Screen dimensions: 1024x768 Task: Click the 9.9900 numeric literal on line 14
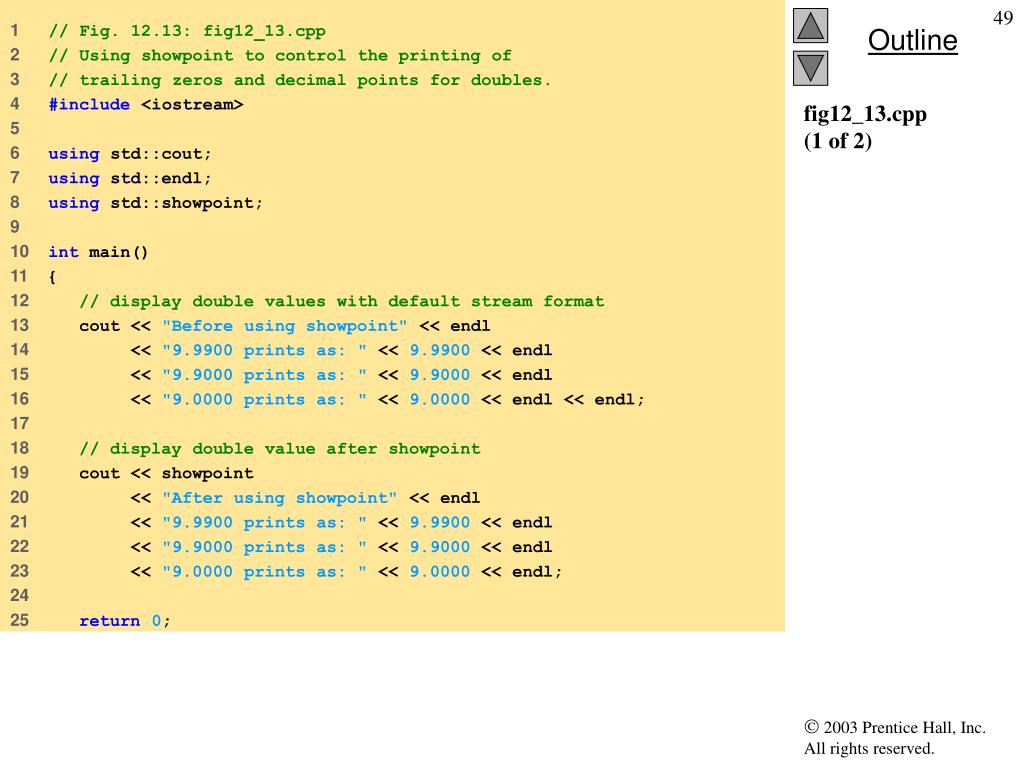tap(440, 351)
